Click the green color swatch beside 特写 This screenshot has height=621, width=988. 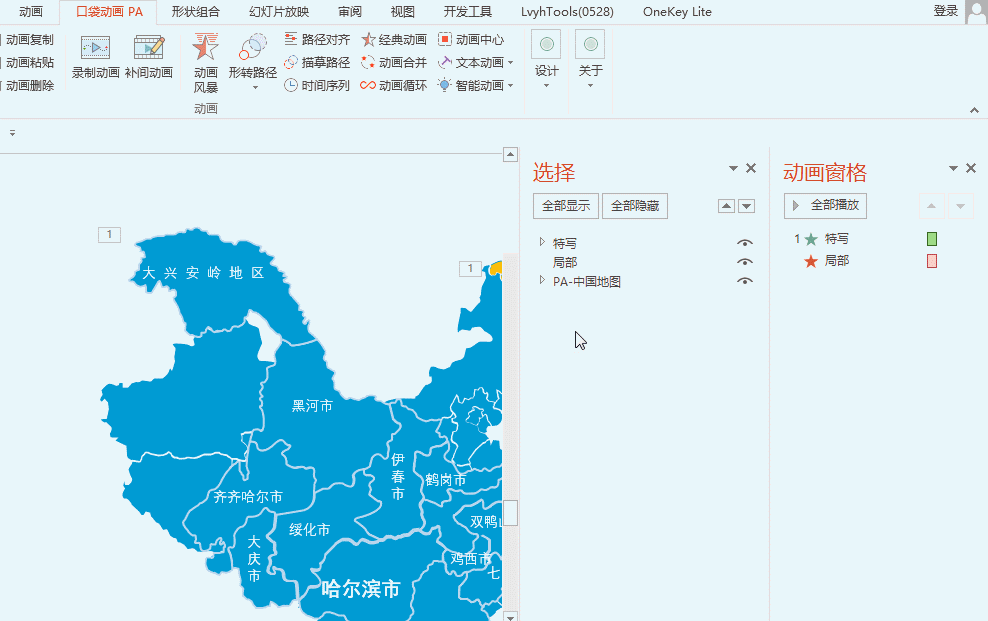pos(932,239)
